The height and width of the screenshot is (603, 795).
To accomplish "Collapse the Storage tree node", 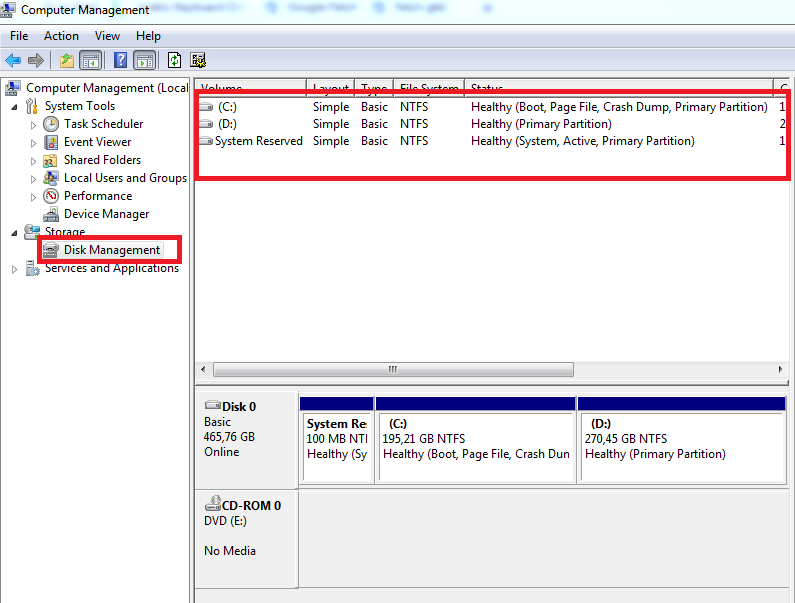I will pyautogui.click(x=15, y=233).
